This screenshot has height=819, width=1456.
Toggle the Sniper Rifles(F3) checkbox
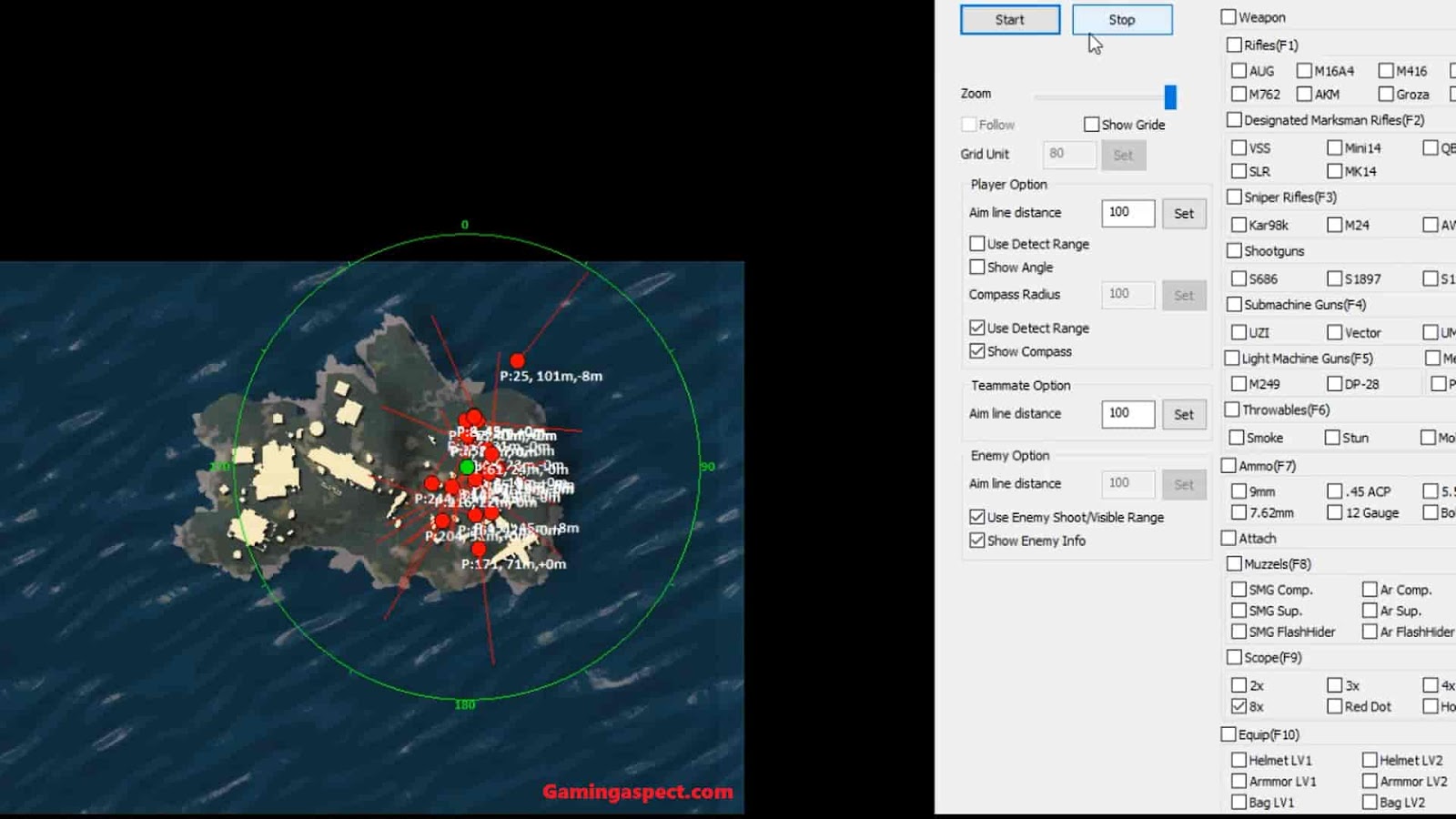(x=1235, y=197)
